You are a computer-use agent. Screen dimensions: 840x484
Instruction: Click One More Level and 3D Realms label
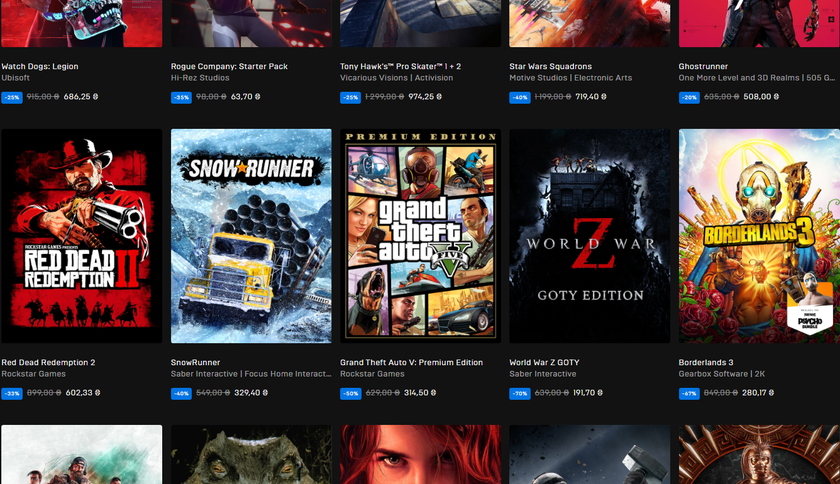[x=756, y=78]
